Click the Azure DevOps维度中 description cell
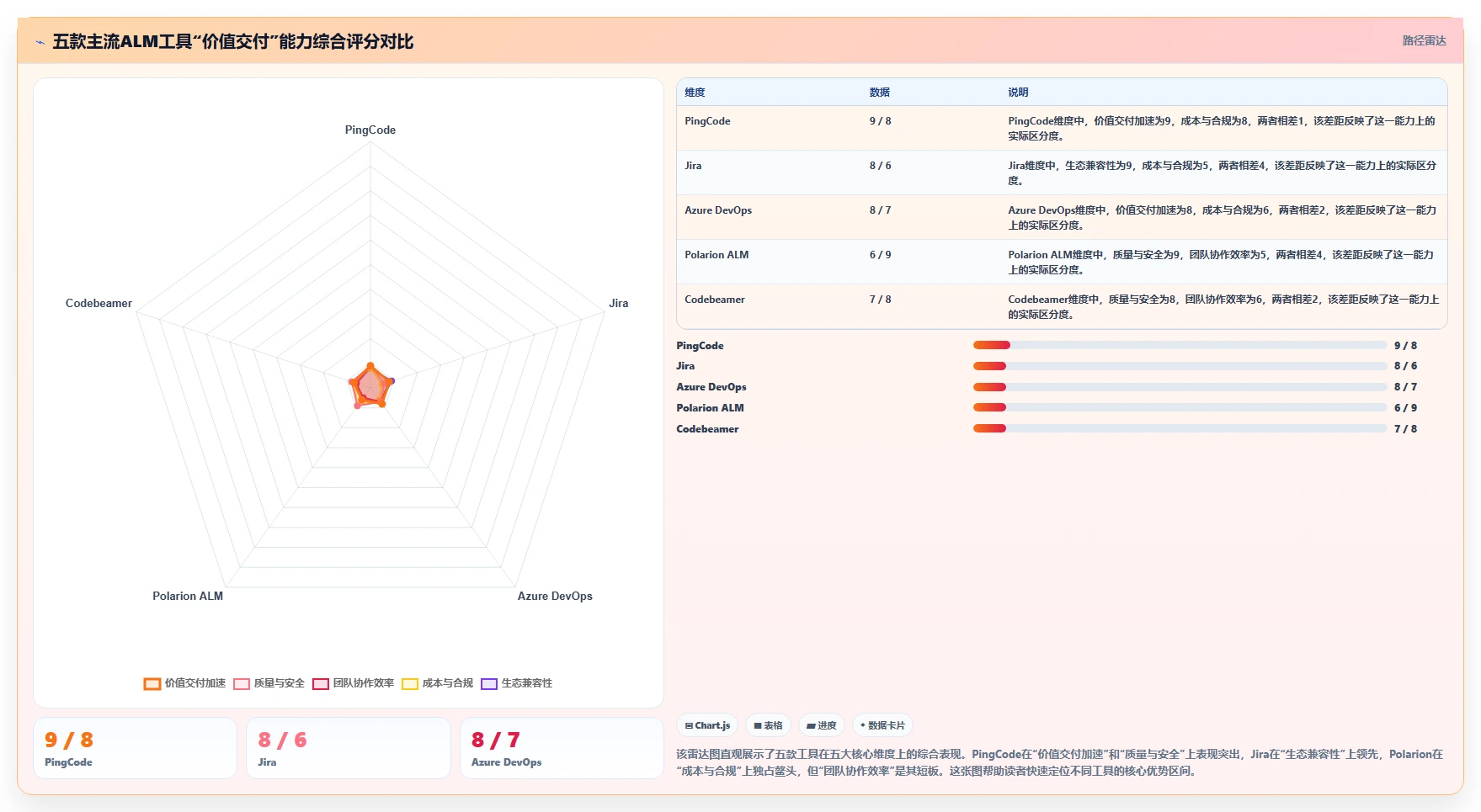The width and height of the screenshot is (1481, 812). pyautogui.click(x=1222, y=218)
